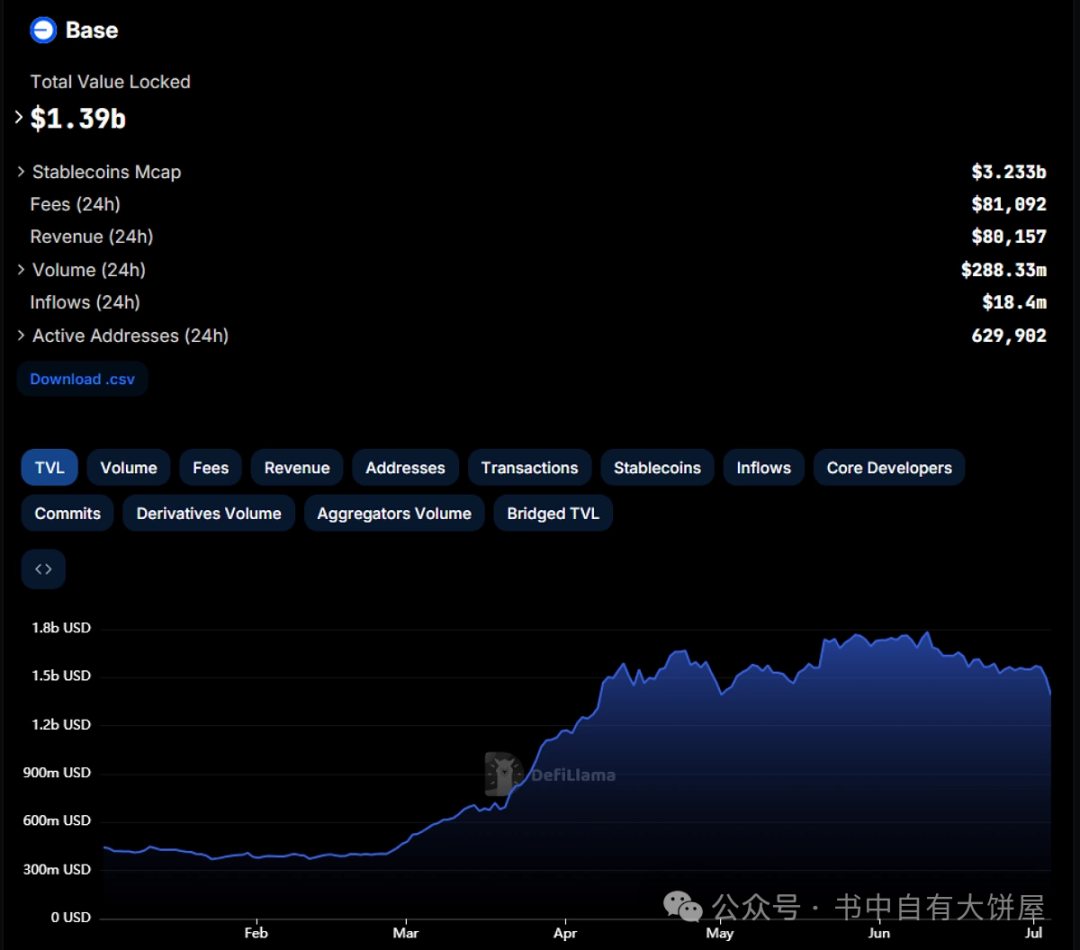Open the embed chart code icon
The height and width of the screenshot is (950, 1080).
click(43, 569)
